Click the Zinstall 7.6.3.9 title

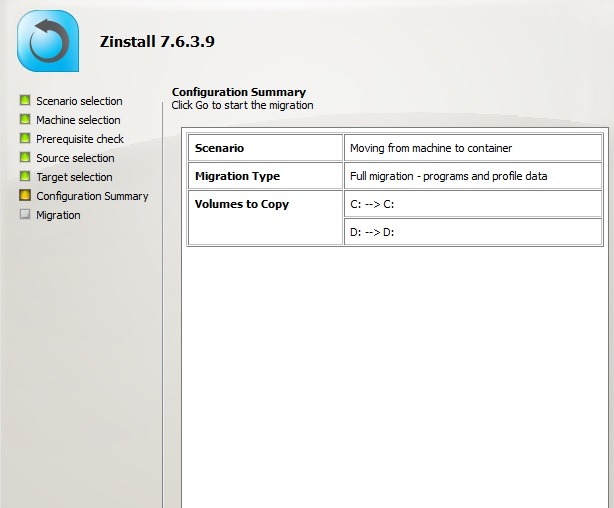point(157,42)
